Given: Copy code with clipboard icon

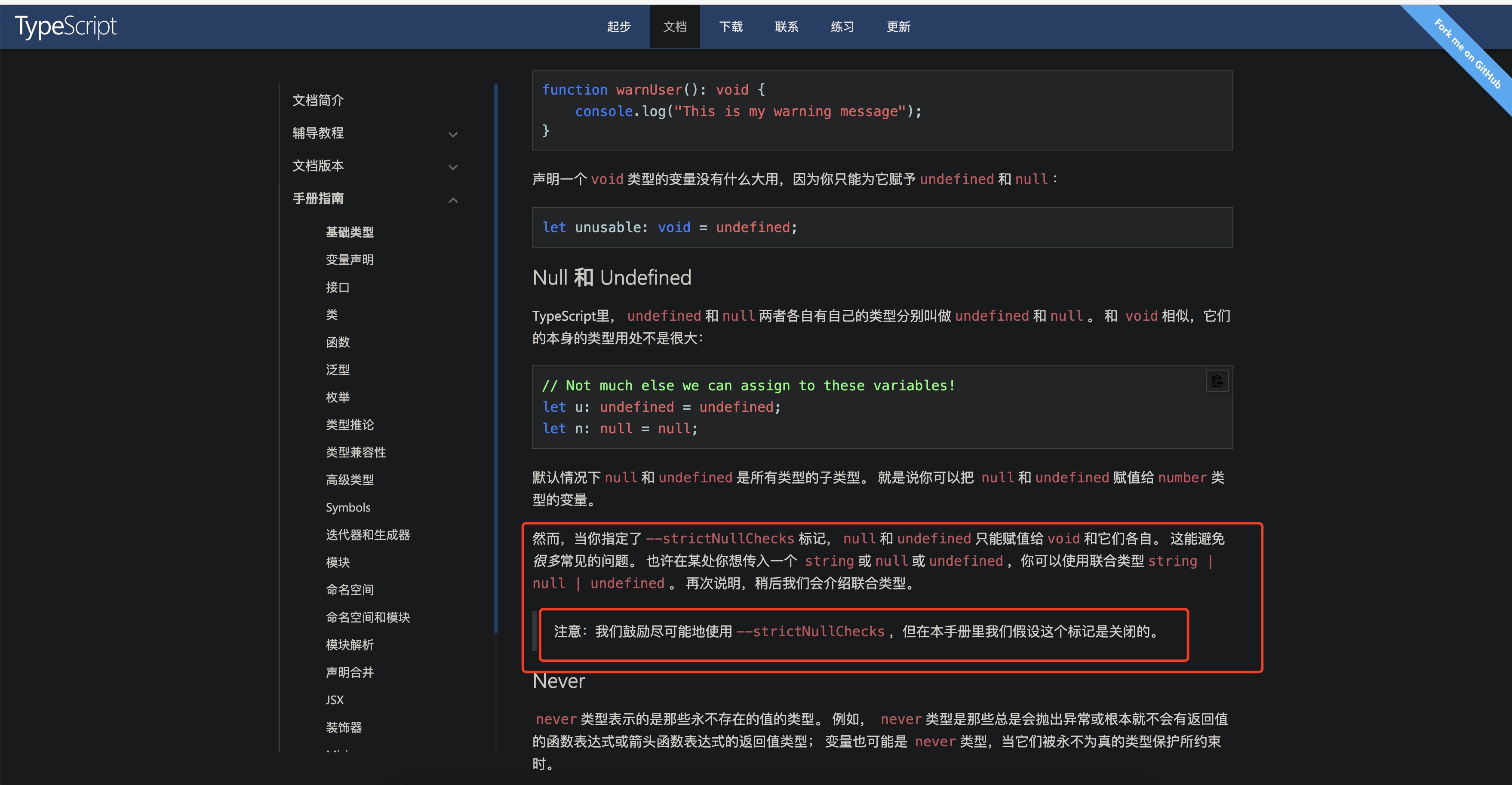Looking at the screenshot, I should (1217, 381).
